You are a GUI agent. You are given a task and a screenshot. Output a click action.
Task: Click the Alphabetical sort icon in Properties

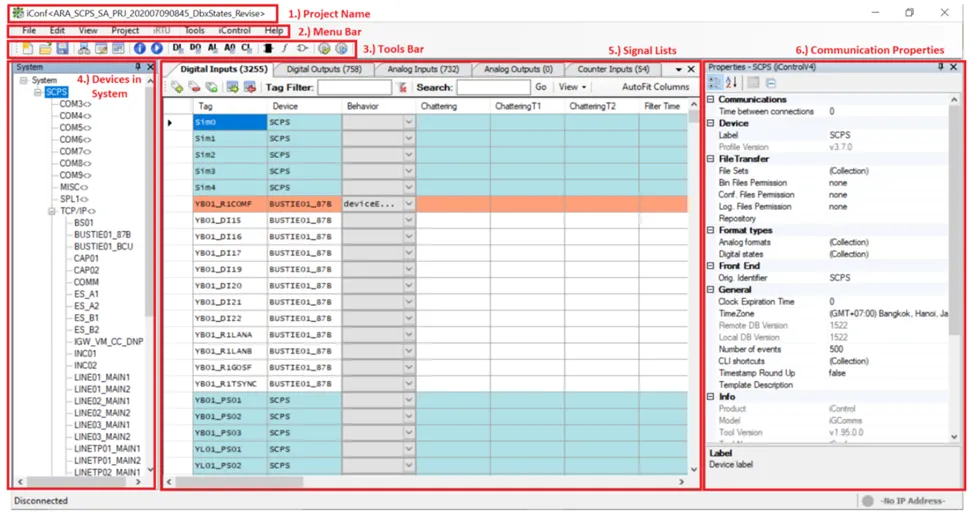732,82
